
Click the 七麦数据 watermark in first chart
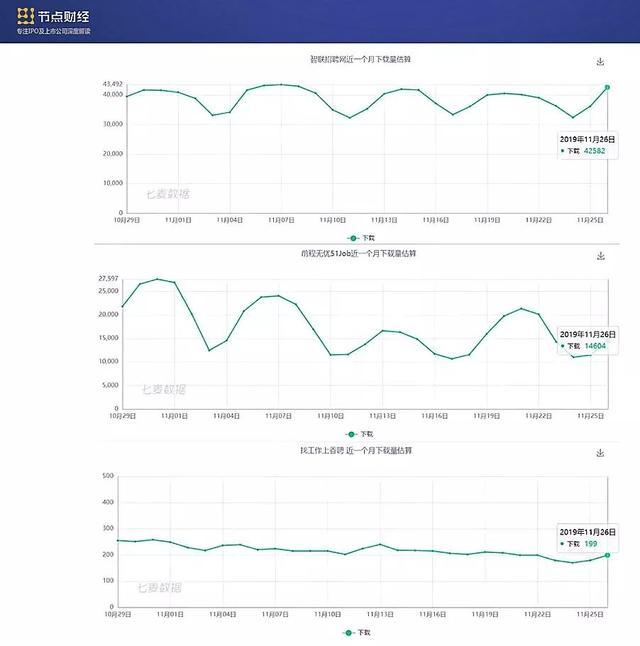[x=168, y=194]
